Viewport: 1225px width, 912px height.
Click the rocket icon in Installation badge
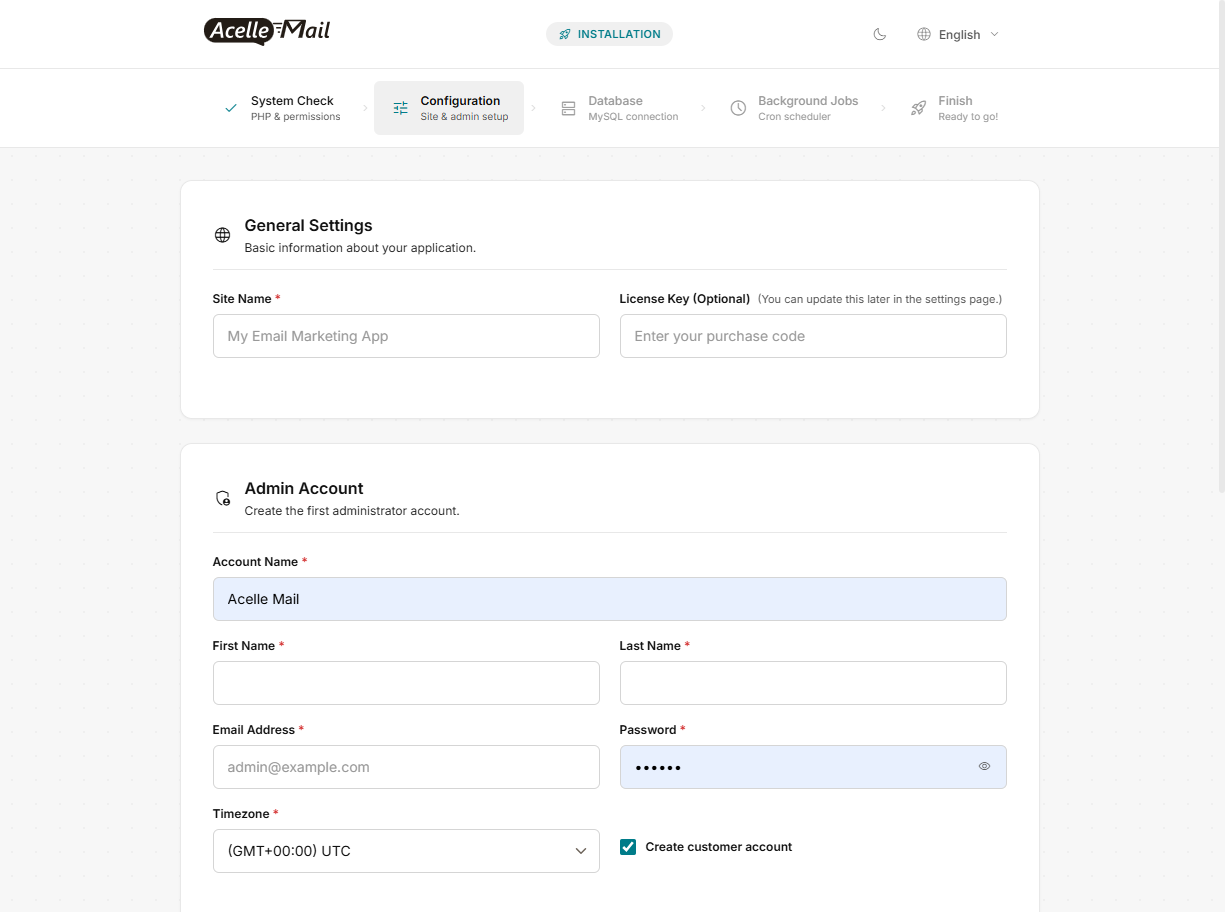click(565, 34)
